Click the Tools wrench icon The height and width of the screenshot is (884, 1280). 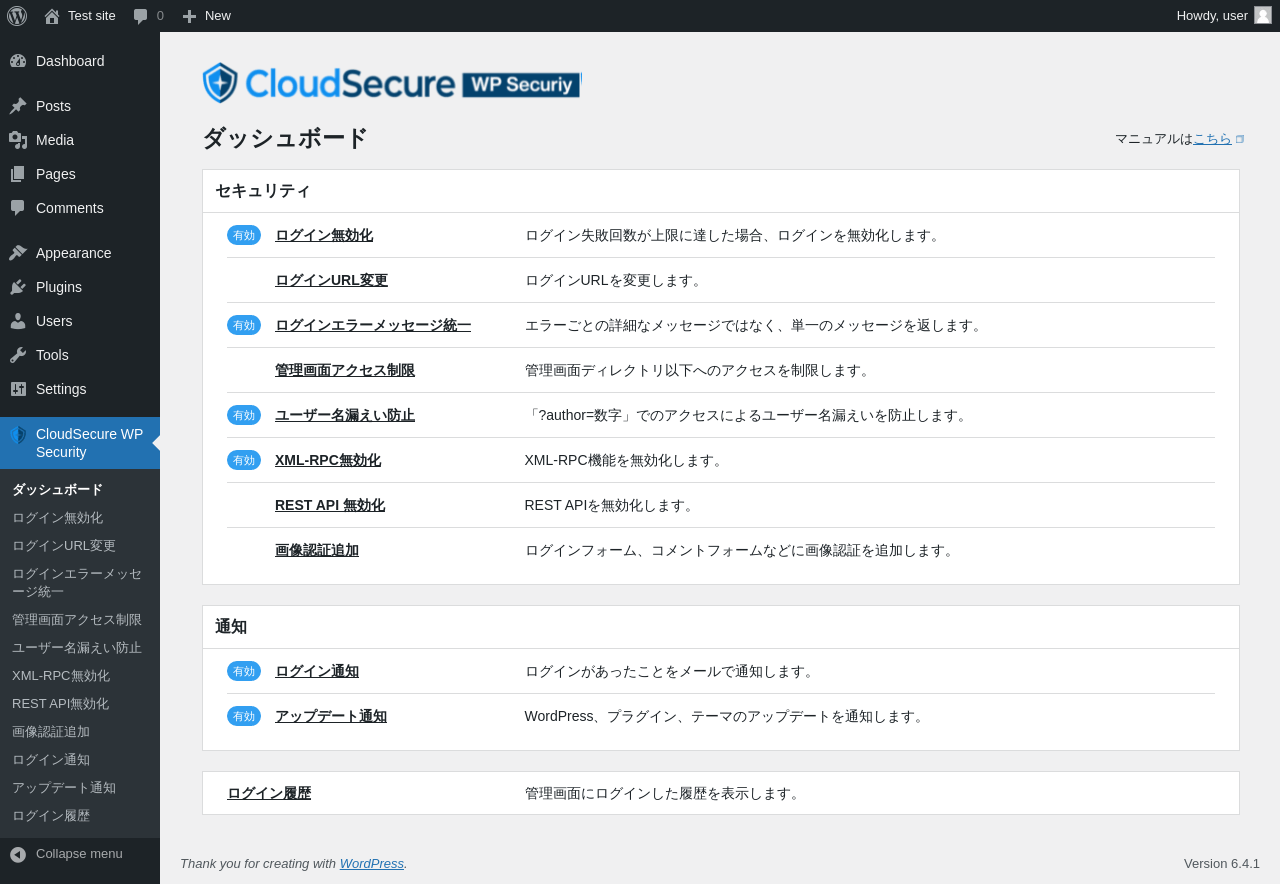pos(18,355)
